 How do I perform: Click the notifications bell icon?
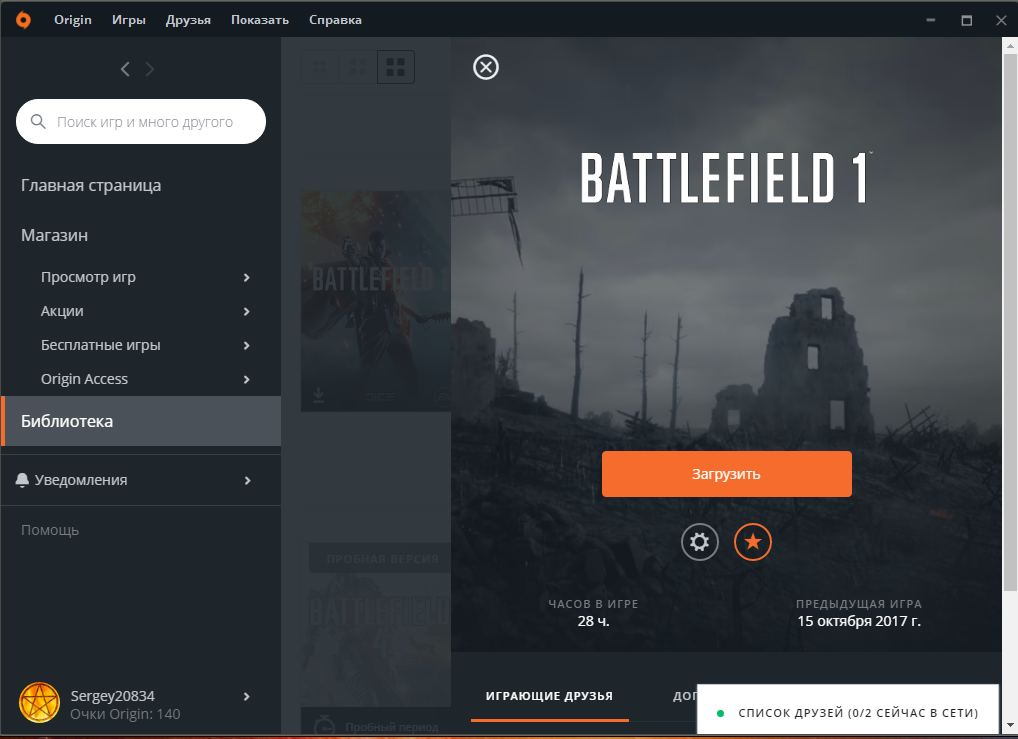(x=22, y=480)
